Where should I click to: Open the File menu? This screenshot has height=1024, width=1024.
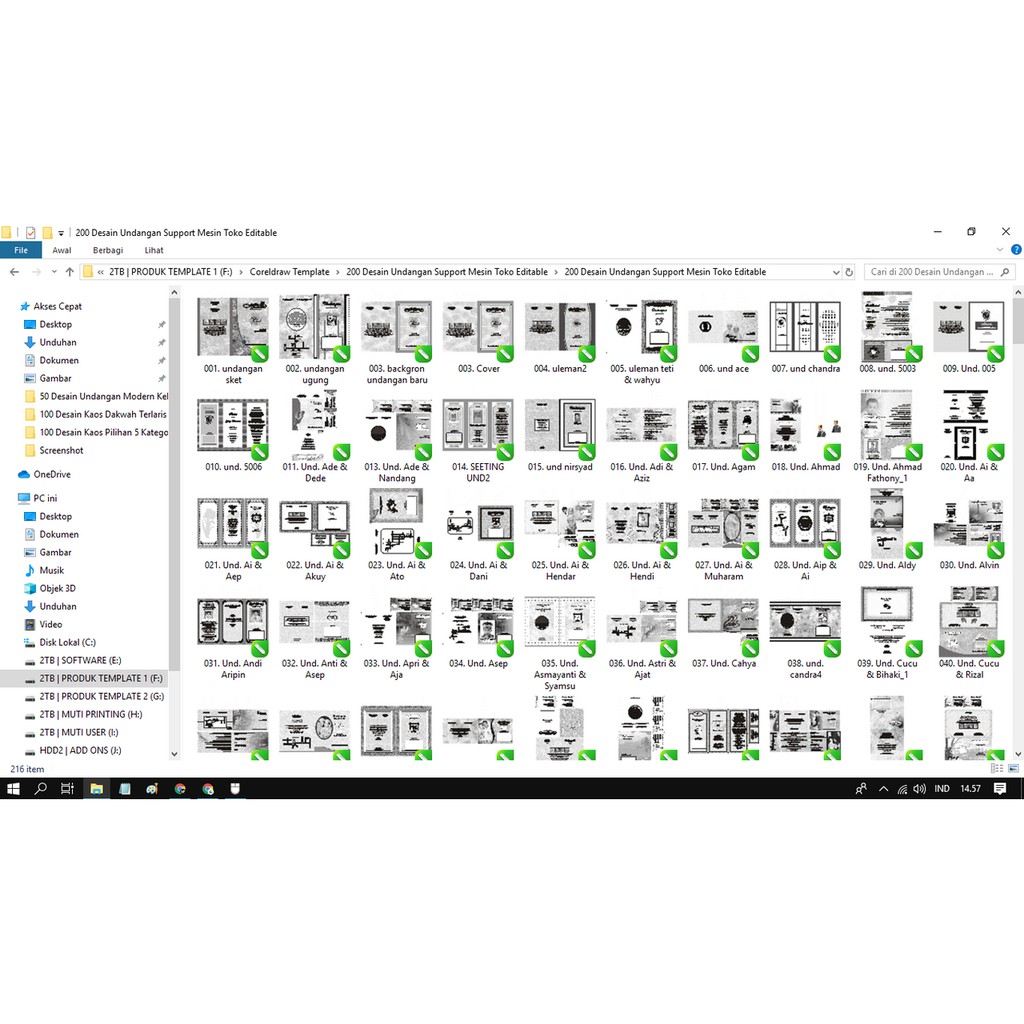(20, 251)
